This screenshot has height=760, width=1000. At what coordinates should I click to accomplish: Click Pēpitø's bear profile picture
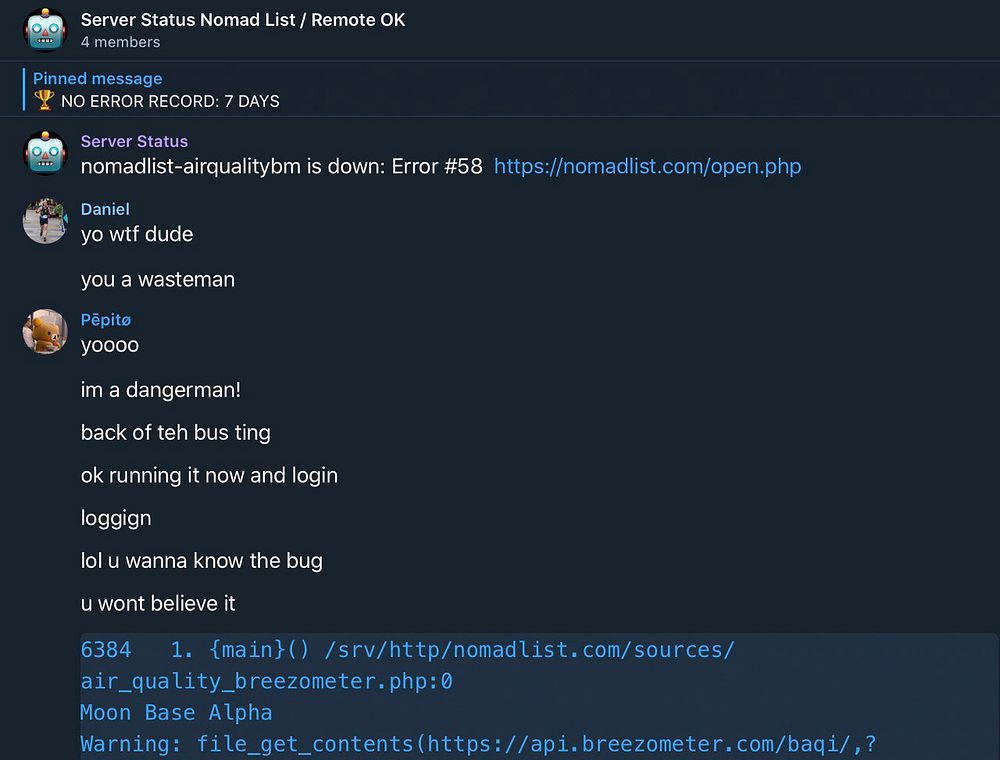tap(45, 332)
